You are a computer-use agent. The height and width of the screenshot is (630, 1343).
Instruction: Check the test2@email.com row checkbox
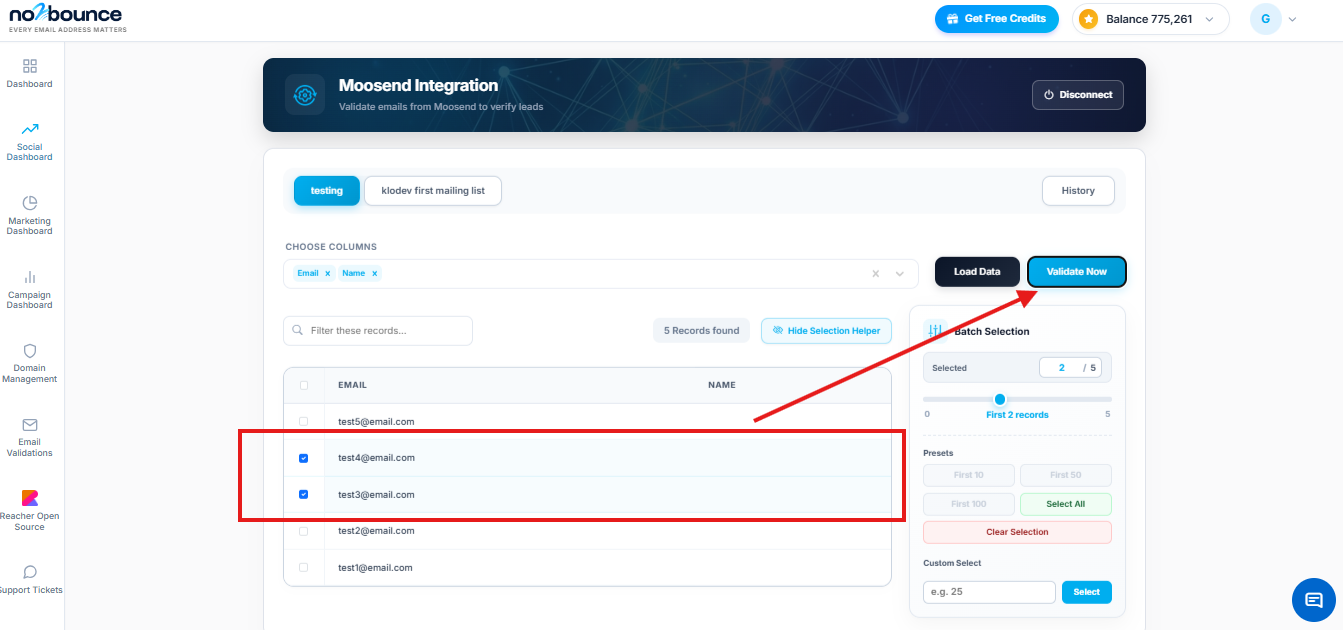pyautogui.click(x=304, y=531)
